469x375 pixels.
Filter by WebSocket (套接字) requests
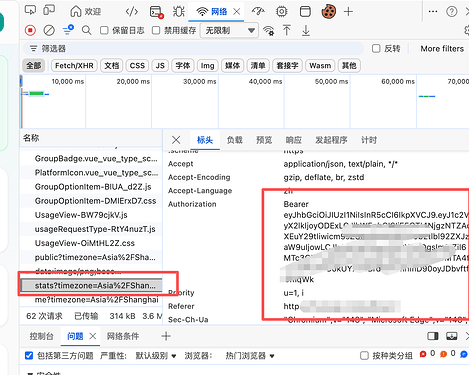pos(287,65)
